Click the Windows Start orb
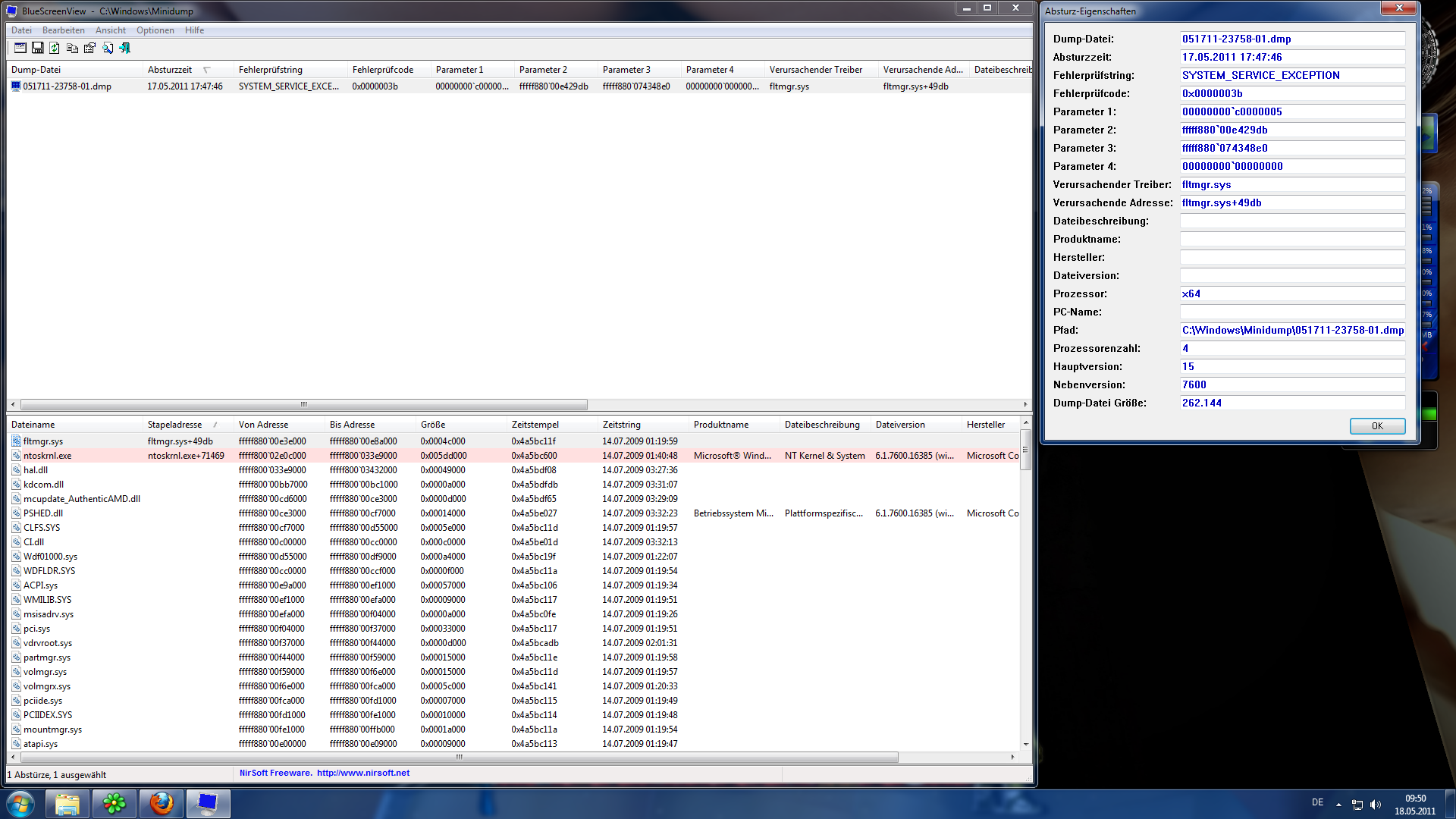The height and width of the screenshot is (819, 1456). coord(20,803)
